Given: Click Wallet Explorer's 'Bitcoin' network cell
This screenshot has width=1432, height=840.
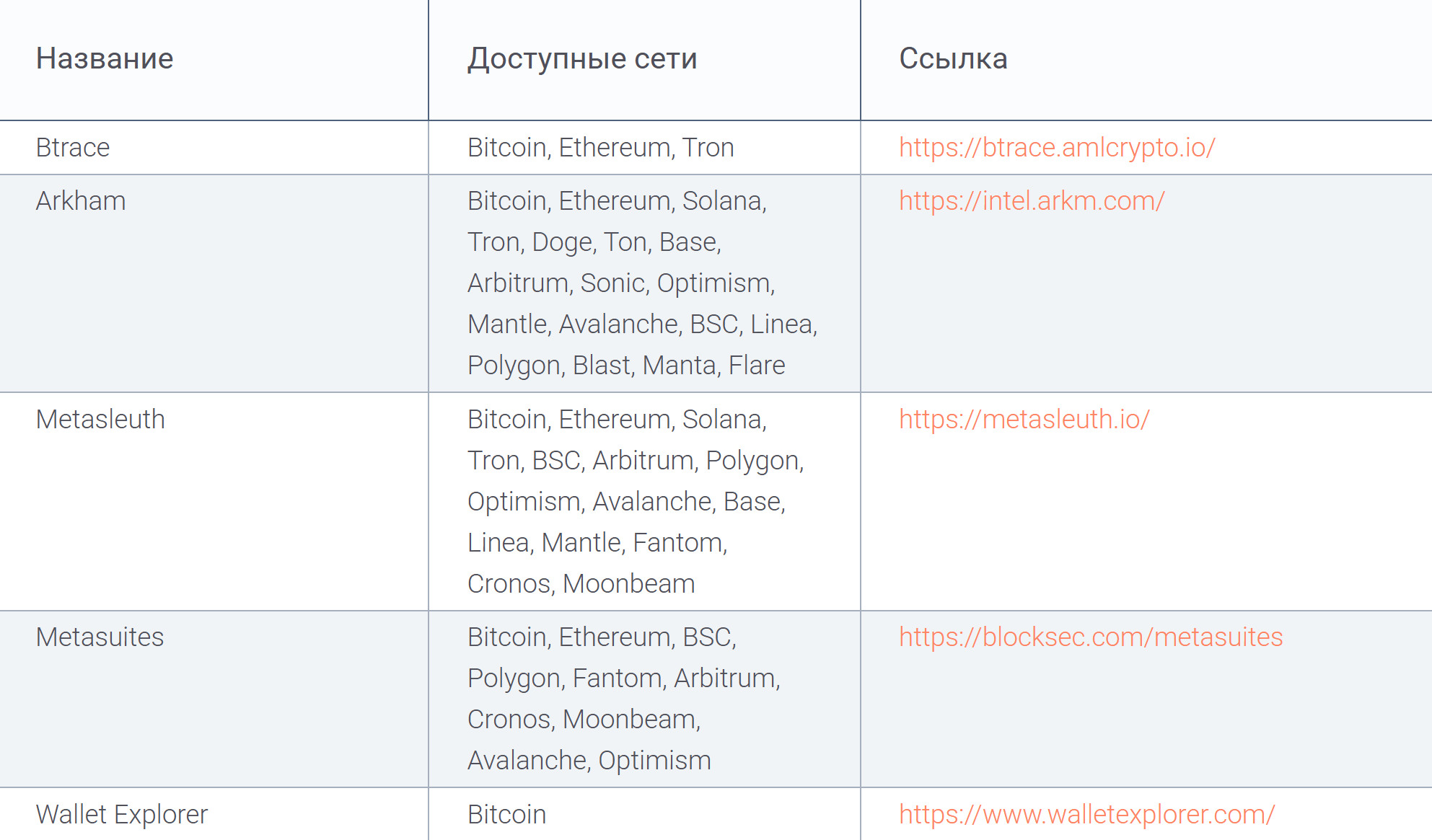Looking at the screenshot, I should pos(506,815).
